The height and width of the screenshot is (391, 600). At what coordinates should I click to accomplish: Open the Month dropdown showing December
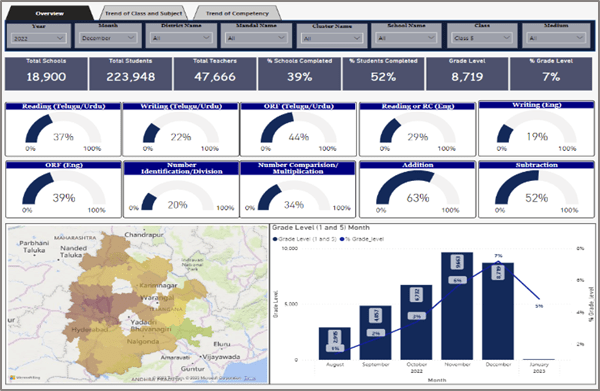[x=108, y=38]
